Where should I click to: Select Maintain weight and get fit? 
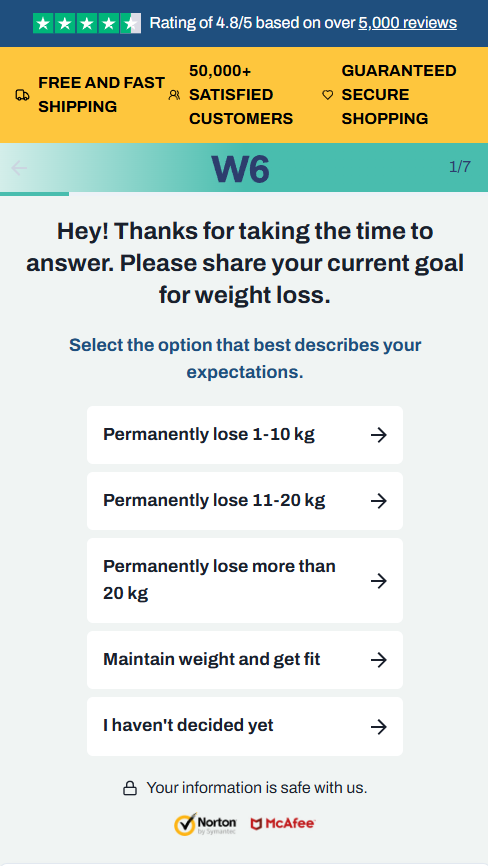245,660
